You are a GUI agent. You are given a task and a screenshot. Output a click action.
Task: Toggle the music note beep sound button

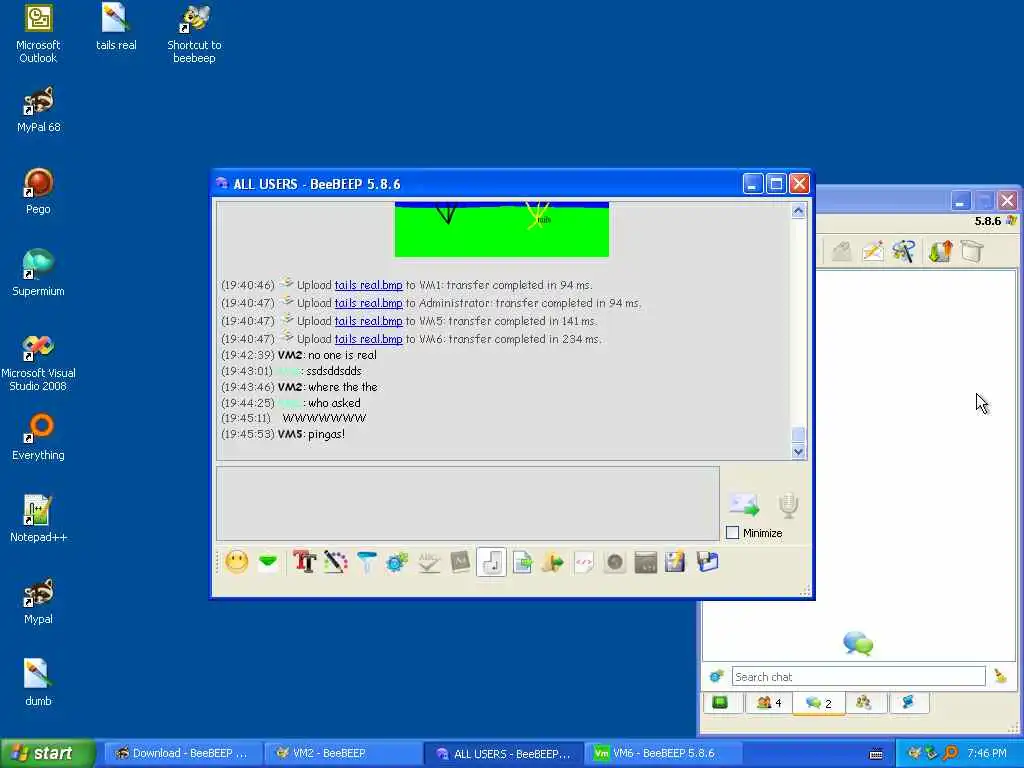point(491,562)
